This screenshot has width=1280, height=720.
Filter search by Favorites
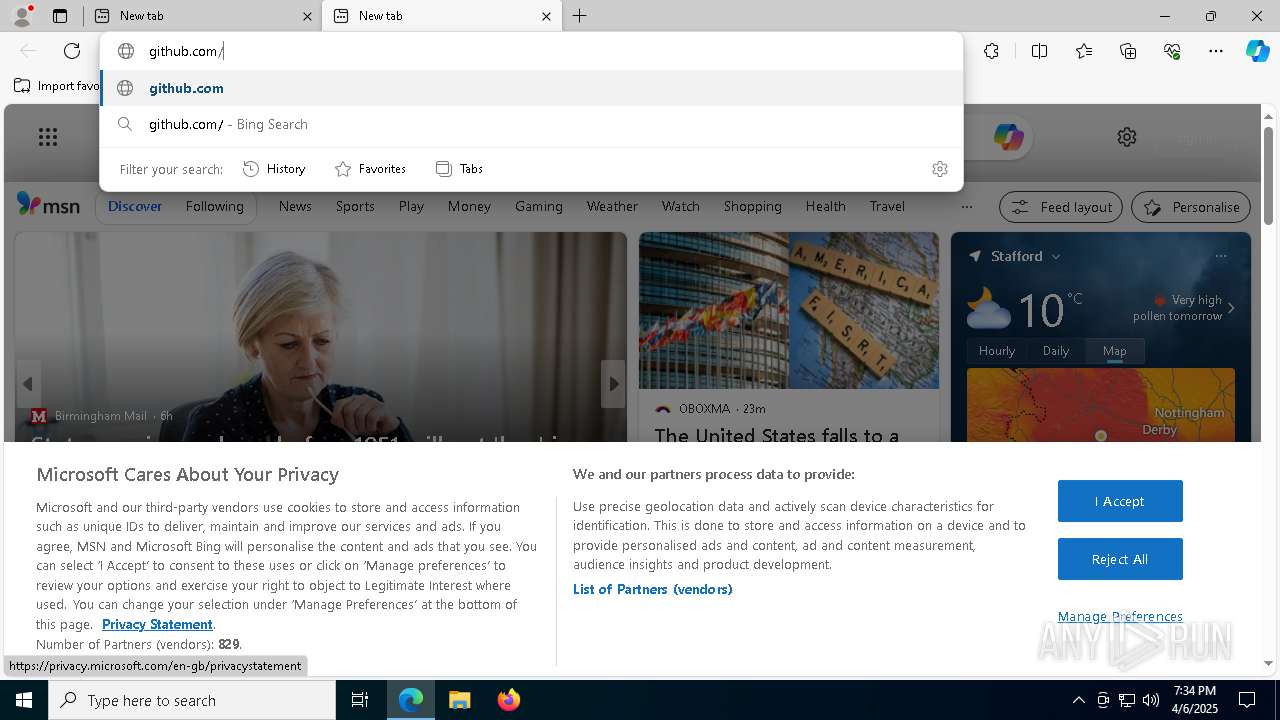(x=370, y=169)
